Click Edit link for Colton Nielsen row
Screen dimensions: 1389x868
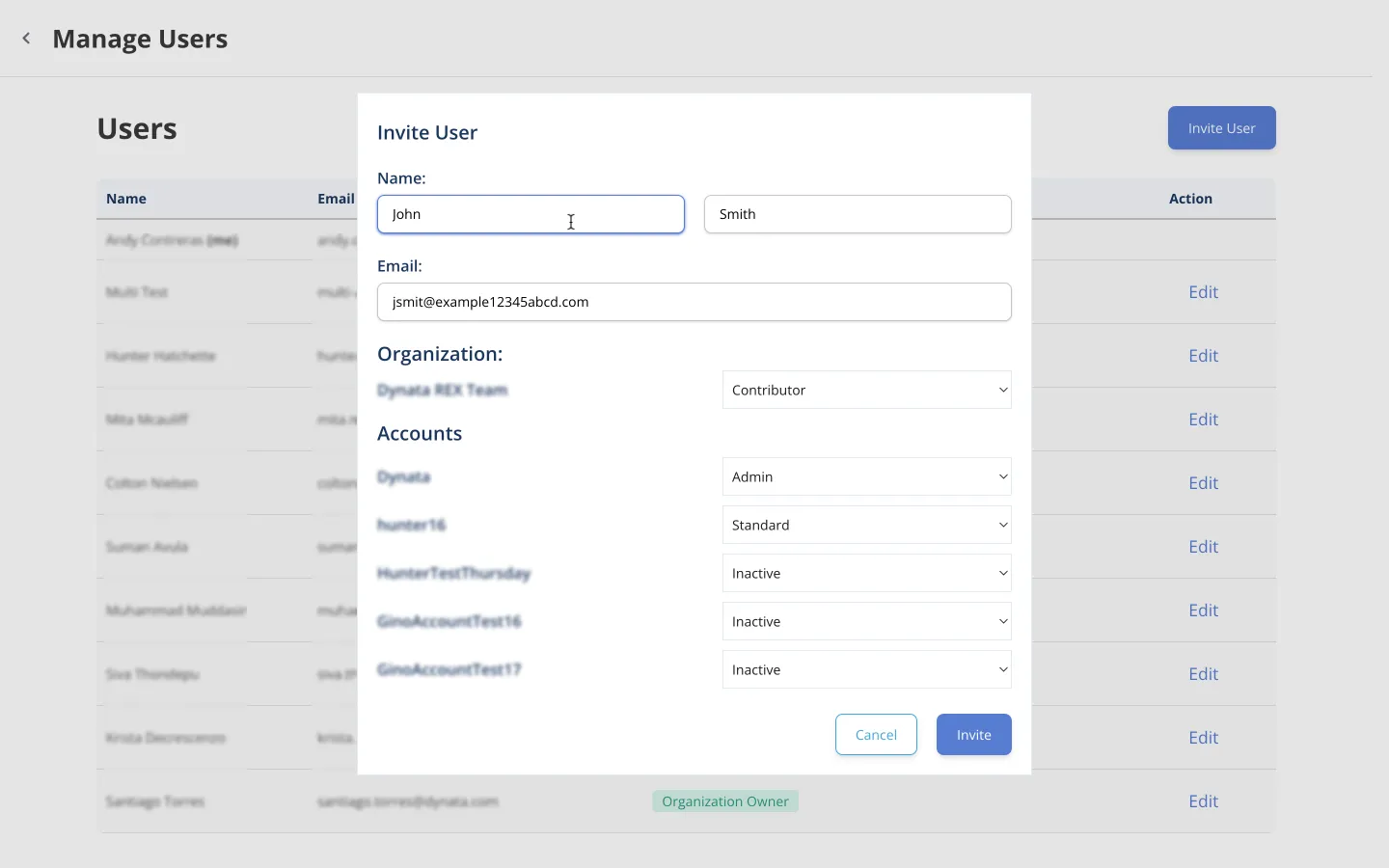coord(1203,483)
